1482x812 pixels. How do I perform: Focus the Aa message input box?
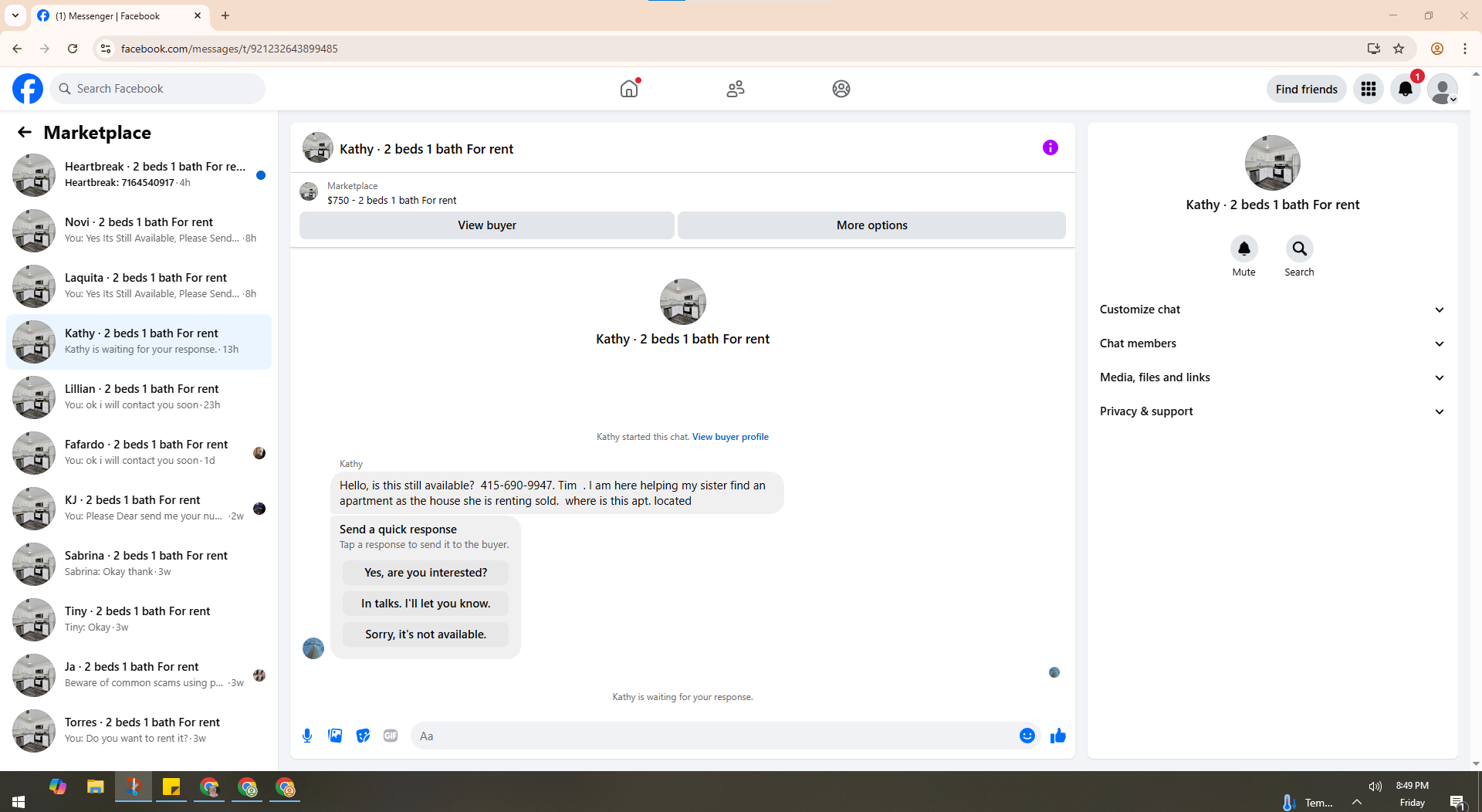[x=714, y=736]
